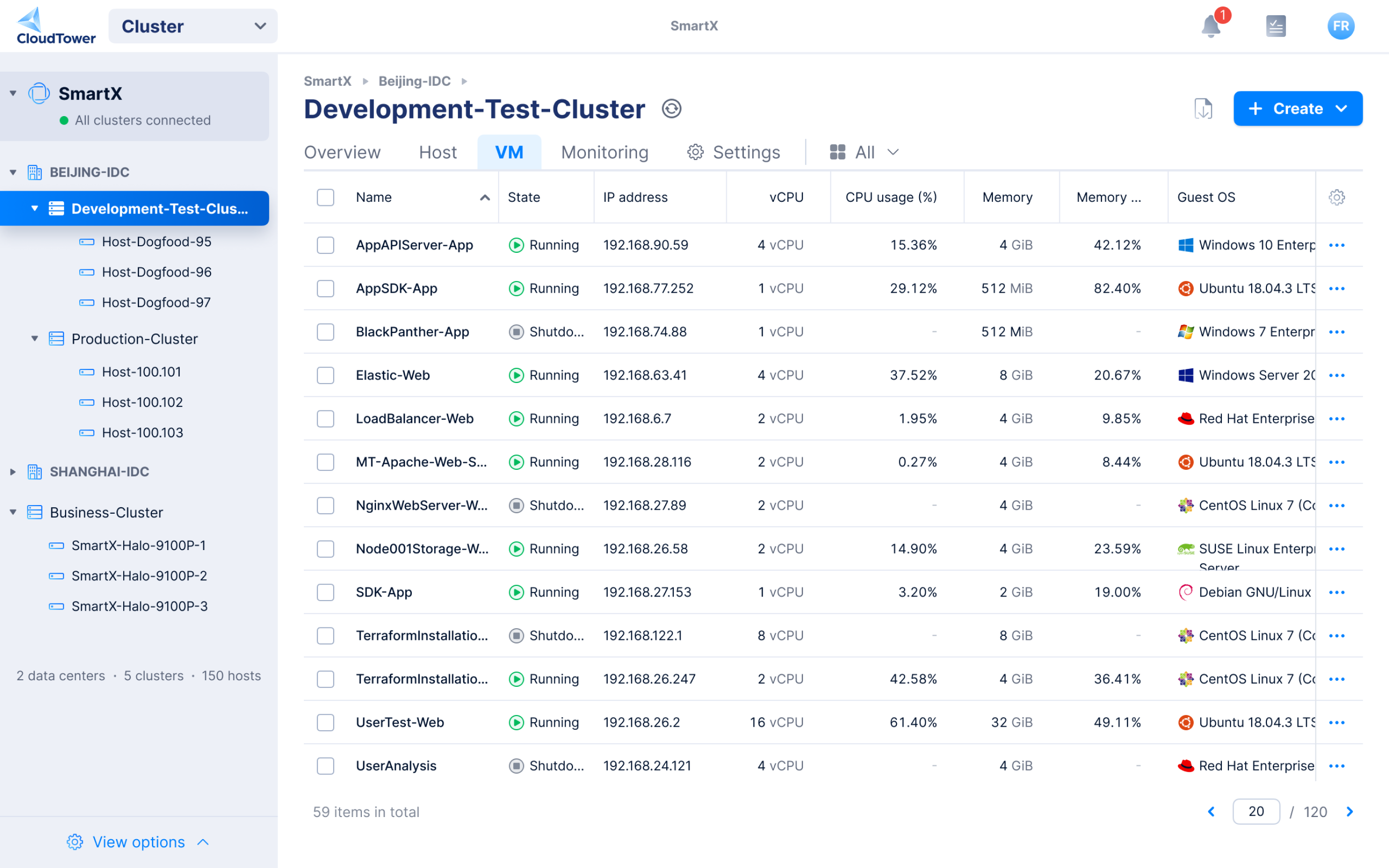Open more actions for UserAnalysis
The width and height of the screenshot is (1389, 868).
pyautogui.click(x=1337, y=766)
